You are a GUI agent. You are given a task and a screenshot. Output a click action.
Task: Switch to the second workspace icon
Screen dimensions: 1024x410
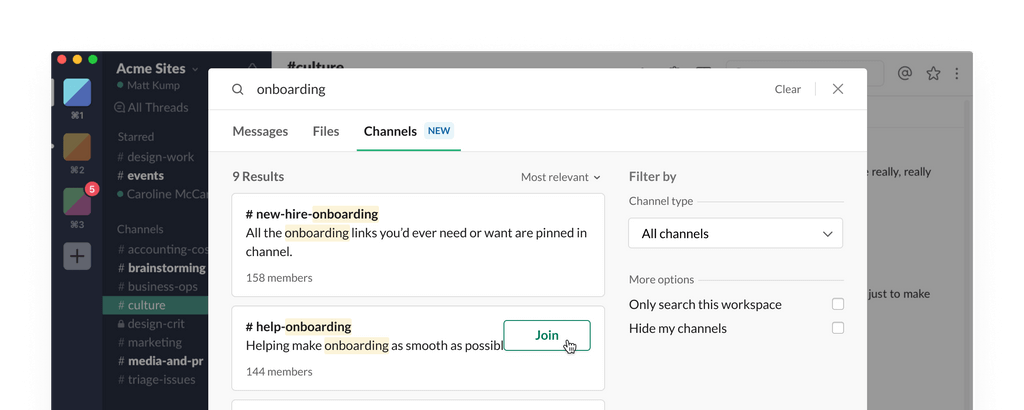click(77, 147)
